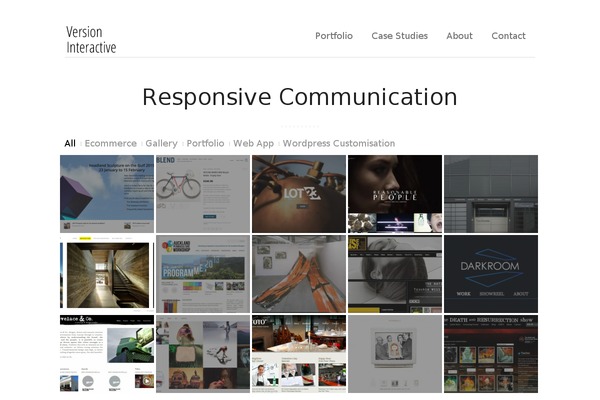Viewport: 600px width, 400px height.
Task: Open the Reasonable People thumbnail
Action: click(395, 194)
